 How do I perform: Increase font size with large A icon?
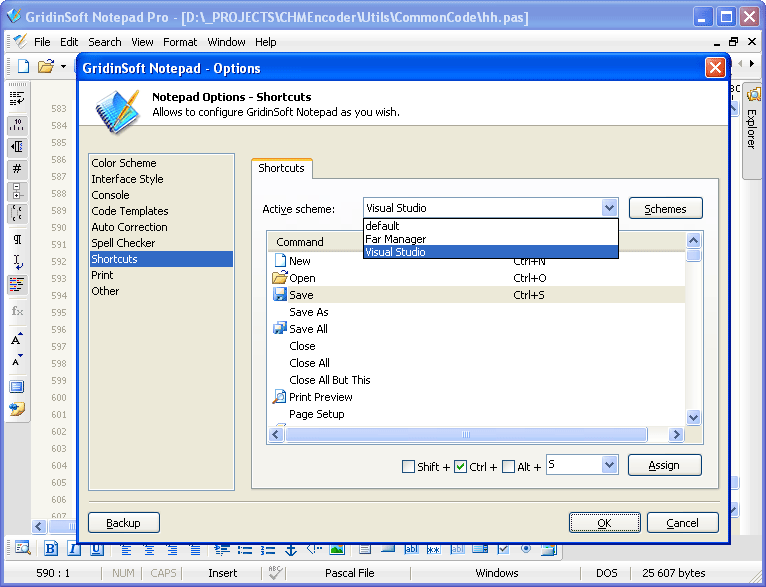coord(17,338)
